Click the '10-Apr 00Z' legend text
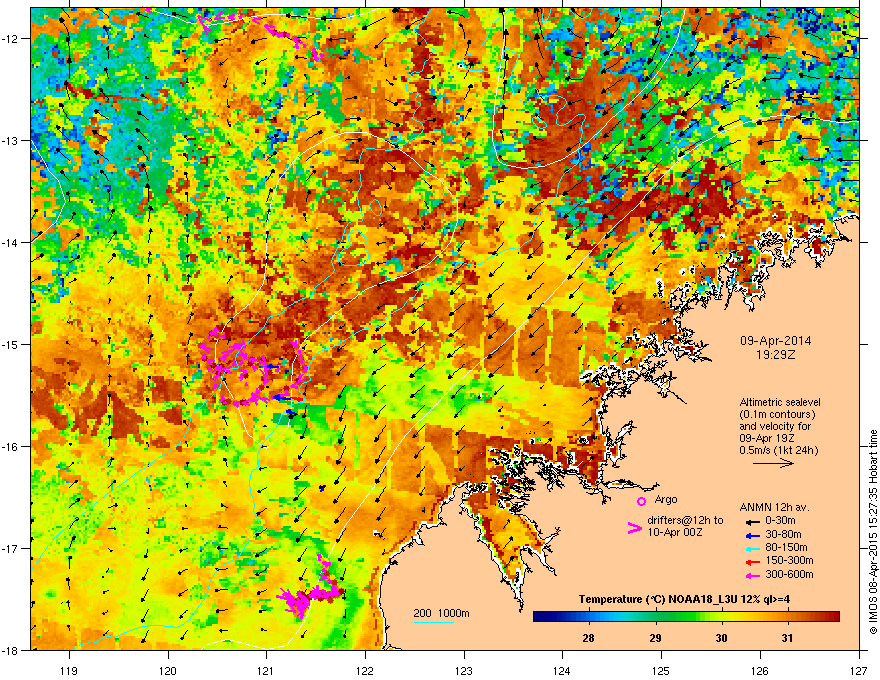Viewport: 880px width, 680px height. pyautogui.click(x=673, y=532)
